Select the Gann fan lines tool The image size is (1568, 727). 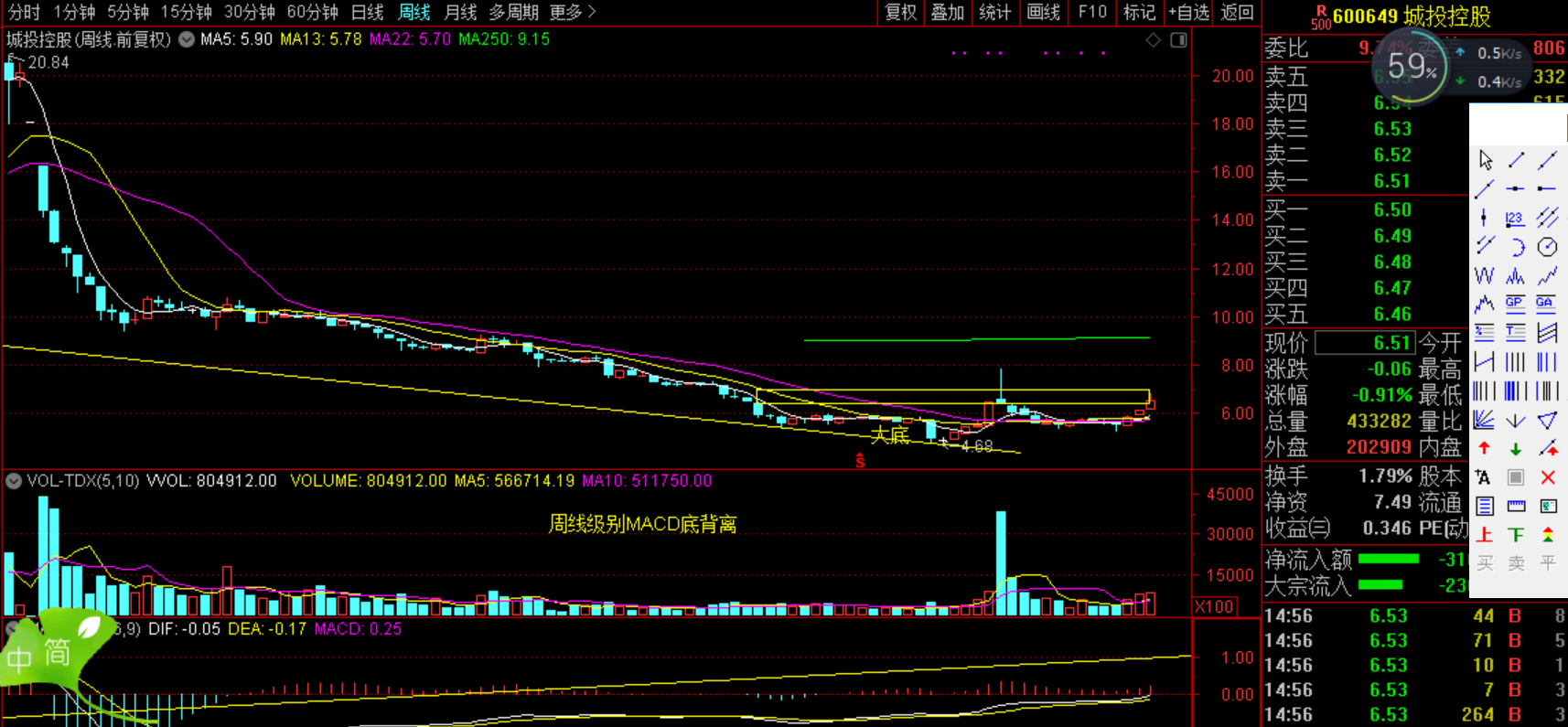pyautogui.click(x=1485, y=420)
